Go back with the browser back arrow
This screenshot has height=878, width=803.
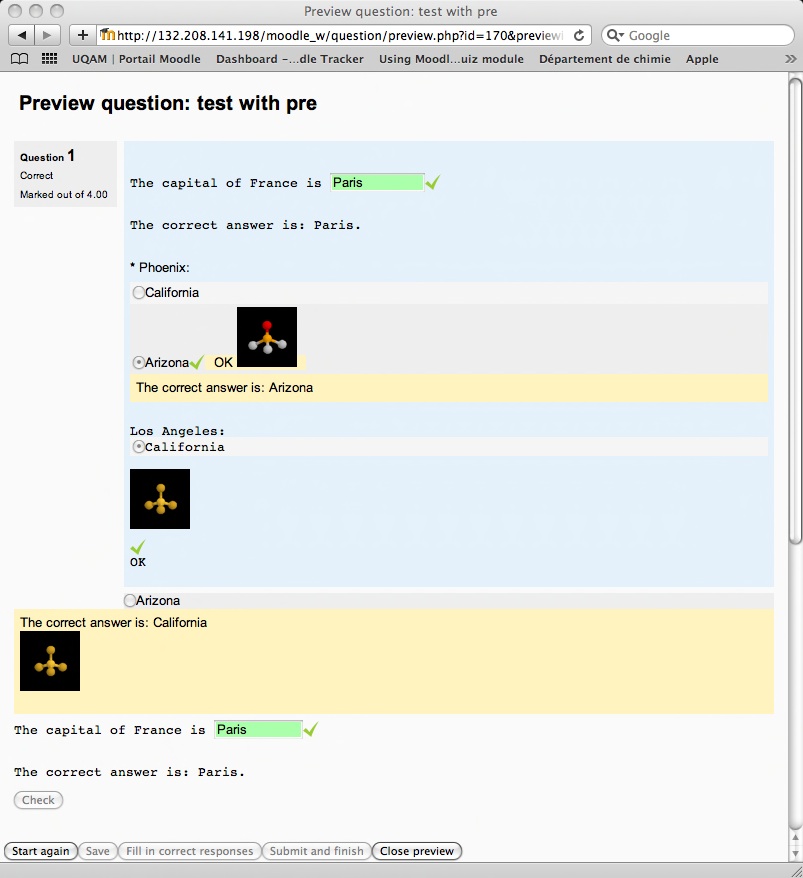click(x=21, y=35)
